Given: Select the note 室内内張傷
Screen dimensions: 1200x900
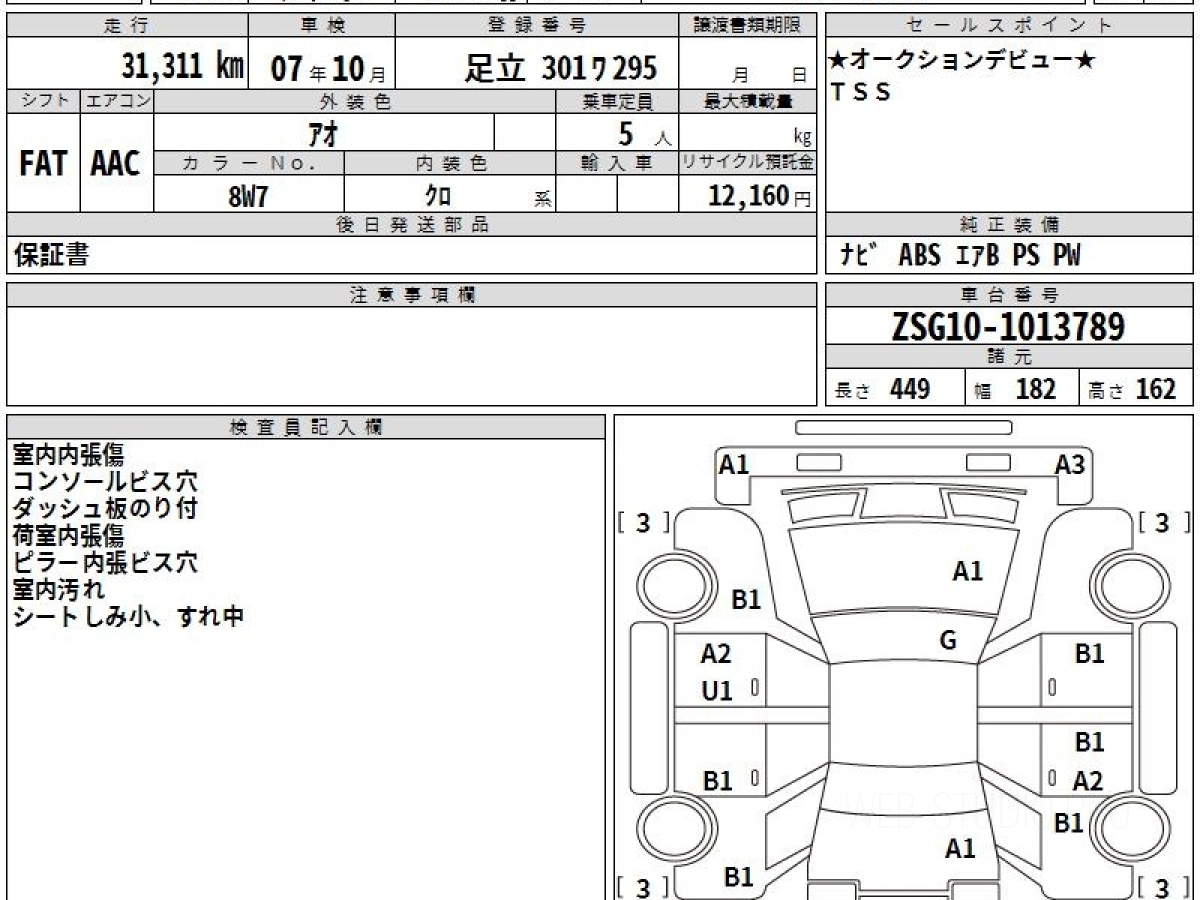Looking at the screenshot, I should [68, 455].
